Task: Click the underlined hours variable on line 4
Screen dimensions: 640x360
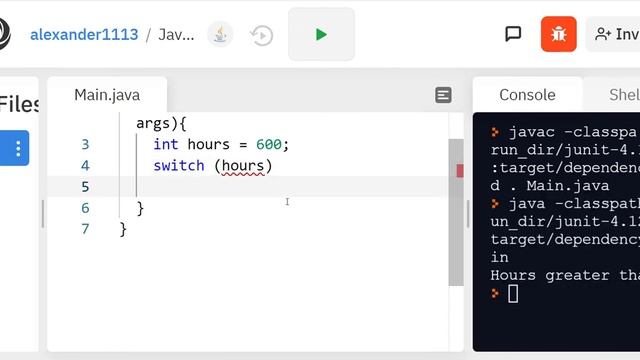Action: [243, 166]
